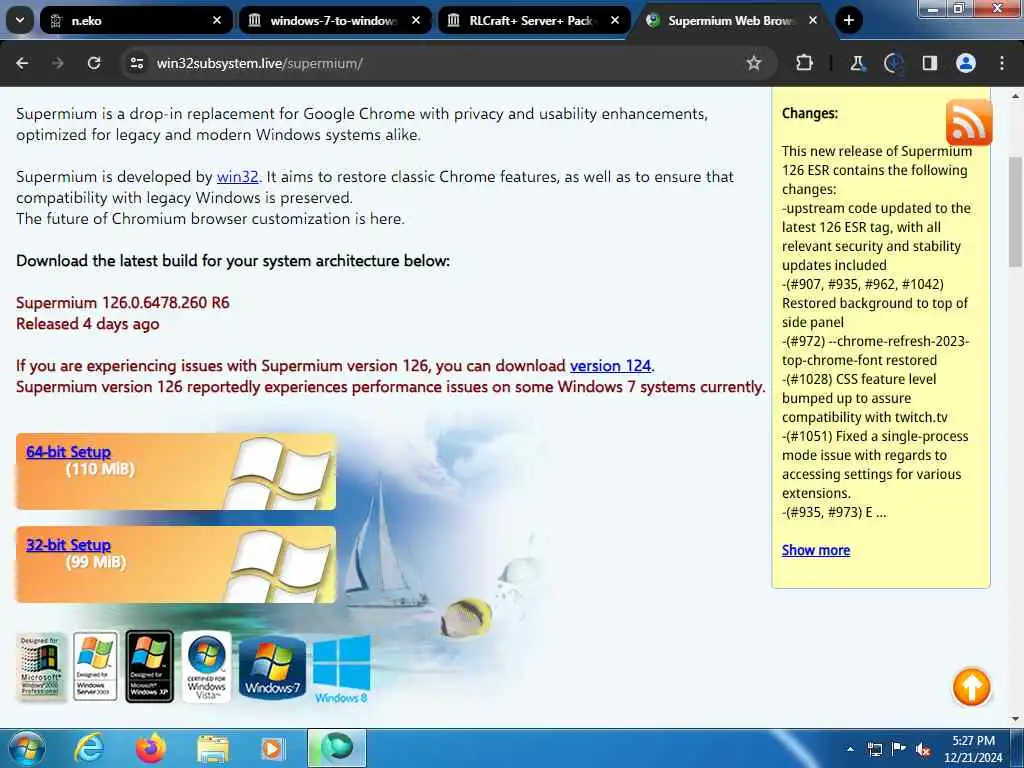Select the Supermium taskbar button

click(337, 748)
